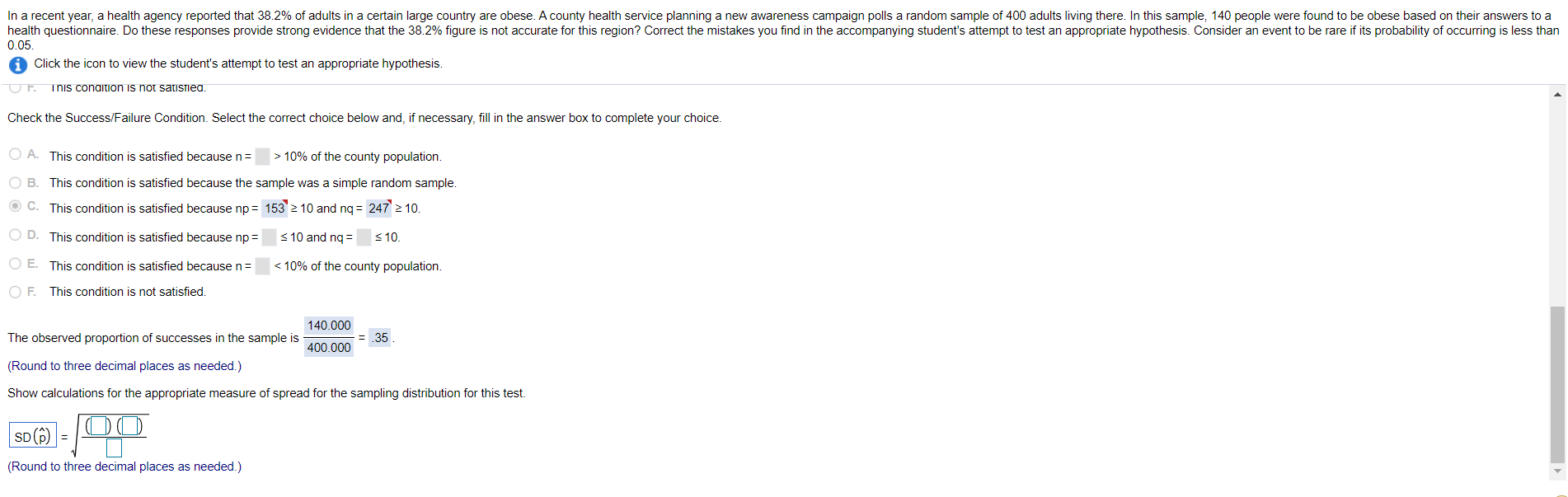Click the nq answer box in choice D
Viewport: 1568px width, 497px height.
coord(363,235)
